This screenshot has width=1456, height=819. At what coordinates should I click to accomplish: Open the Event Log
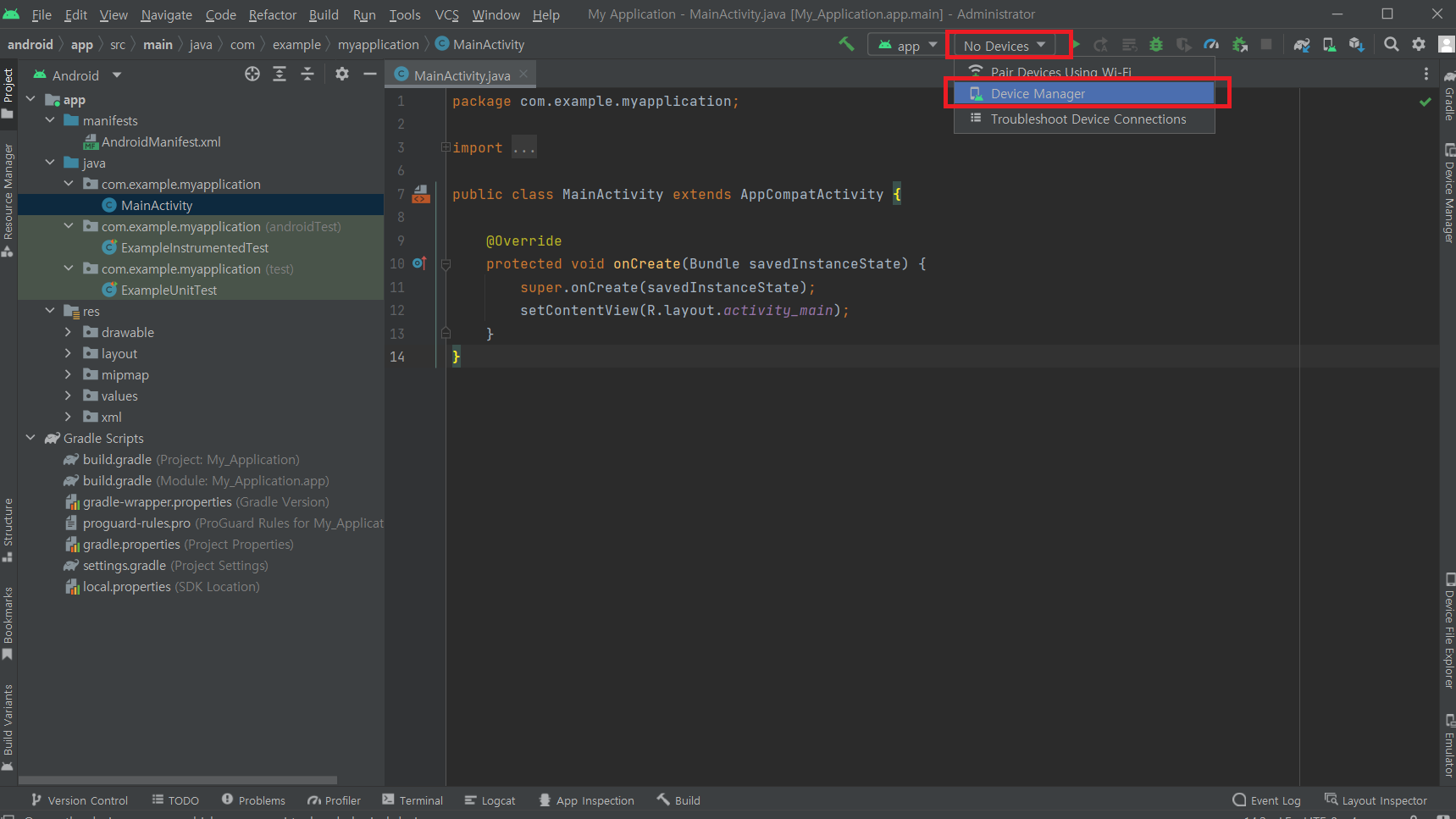[x=1266, y=800]
